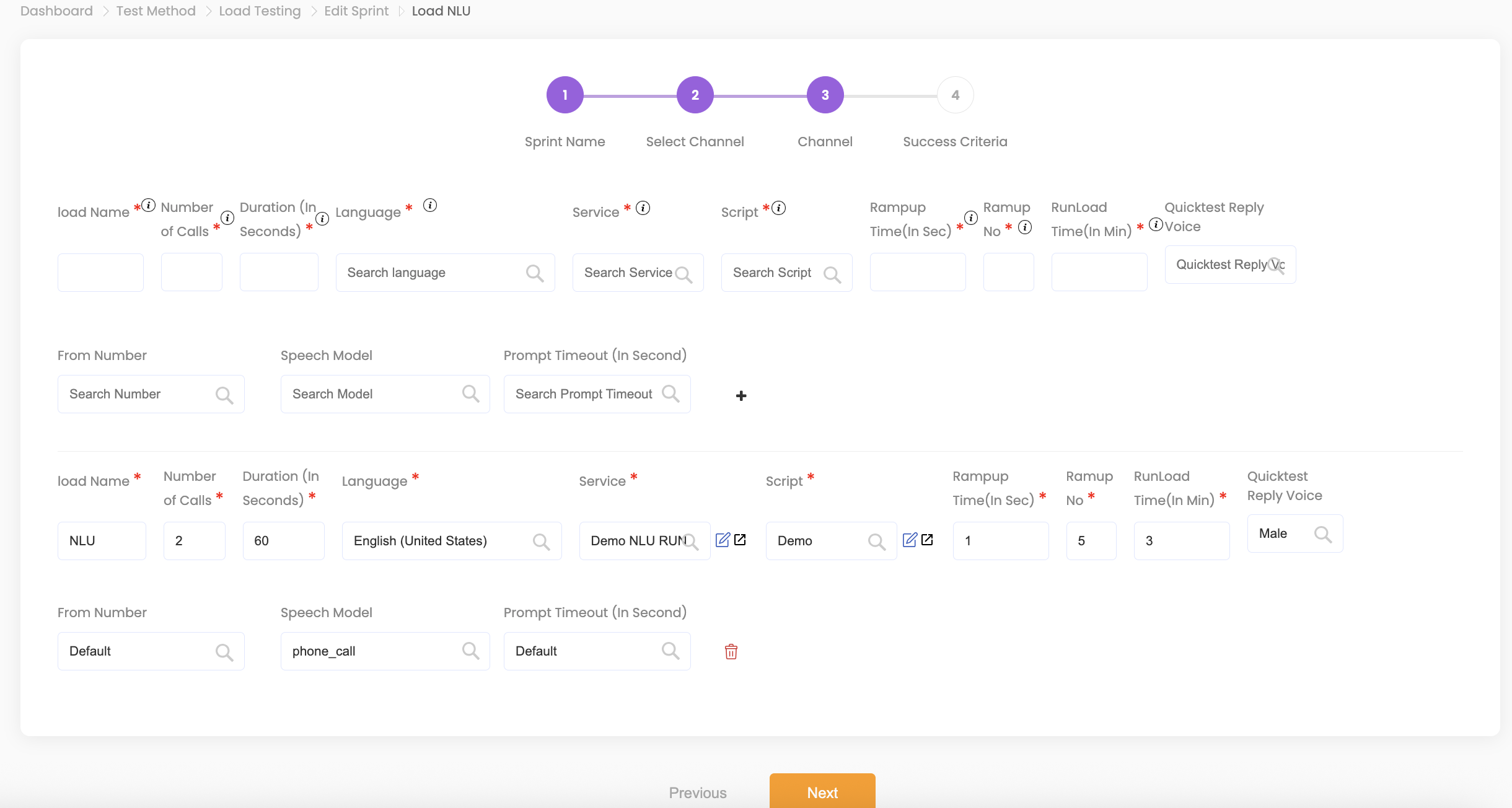Open the Search Service dropdown
Screen dimensions: 1512x808
[638, 273]
